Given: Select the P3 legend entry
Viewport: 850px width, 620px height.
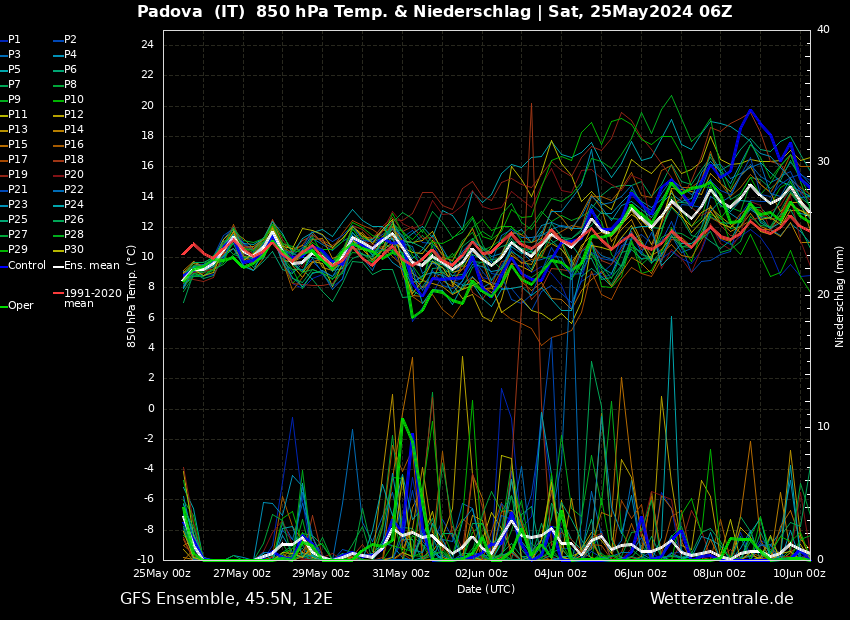Looking at the screenshot, I should pos(14,55).
